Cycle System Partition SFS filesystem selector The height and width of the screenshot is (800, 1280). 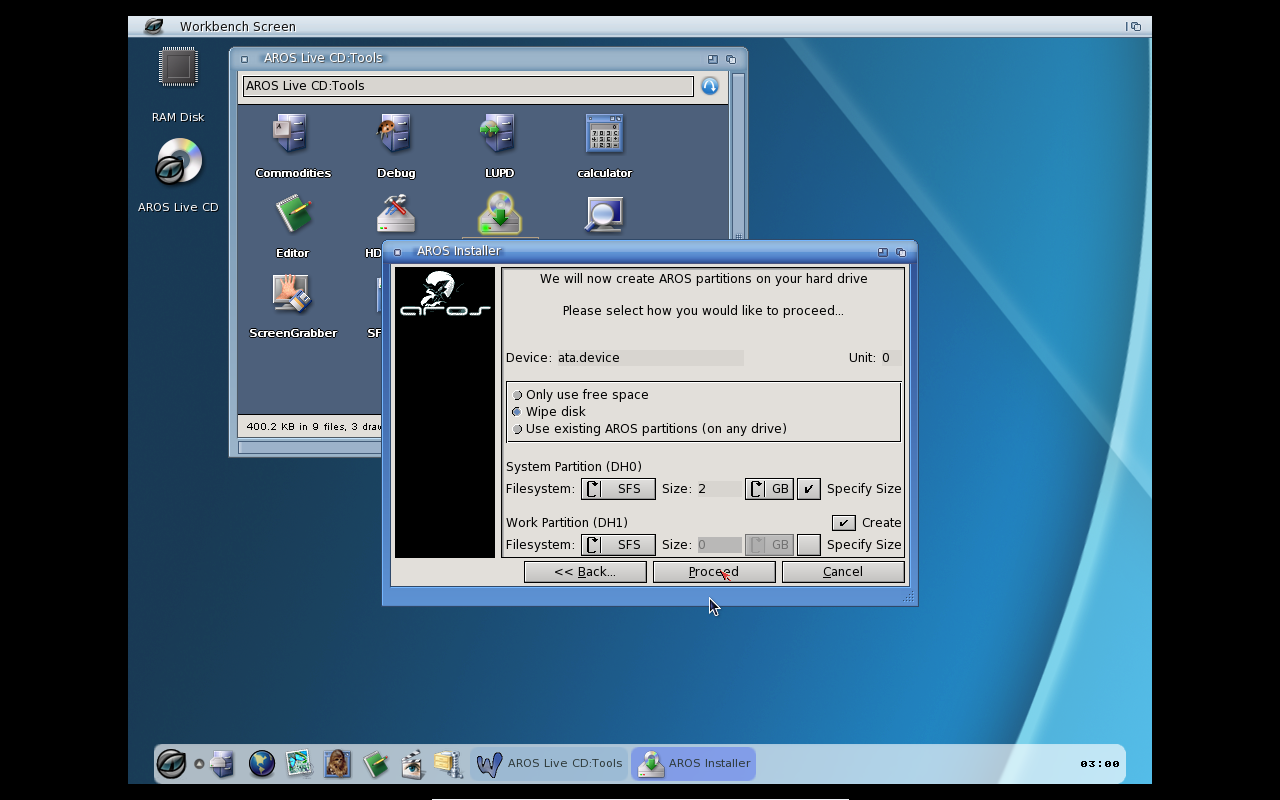coord(618,489)
